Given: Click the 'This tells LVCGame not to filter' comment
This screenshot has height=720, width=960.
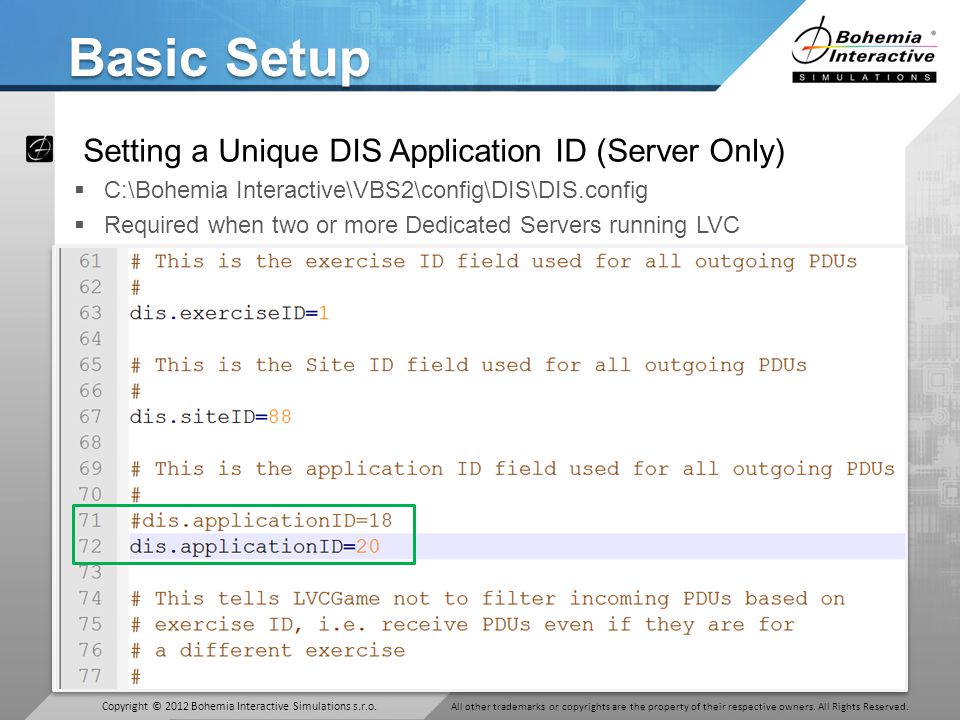Looking at the screenshot, I should (x=487, y=598).
